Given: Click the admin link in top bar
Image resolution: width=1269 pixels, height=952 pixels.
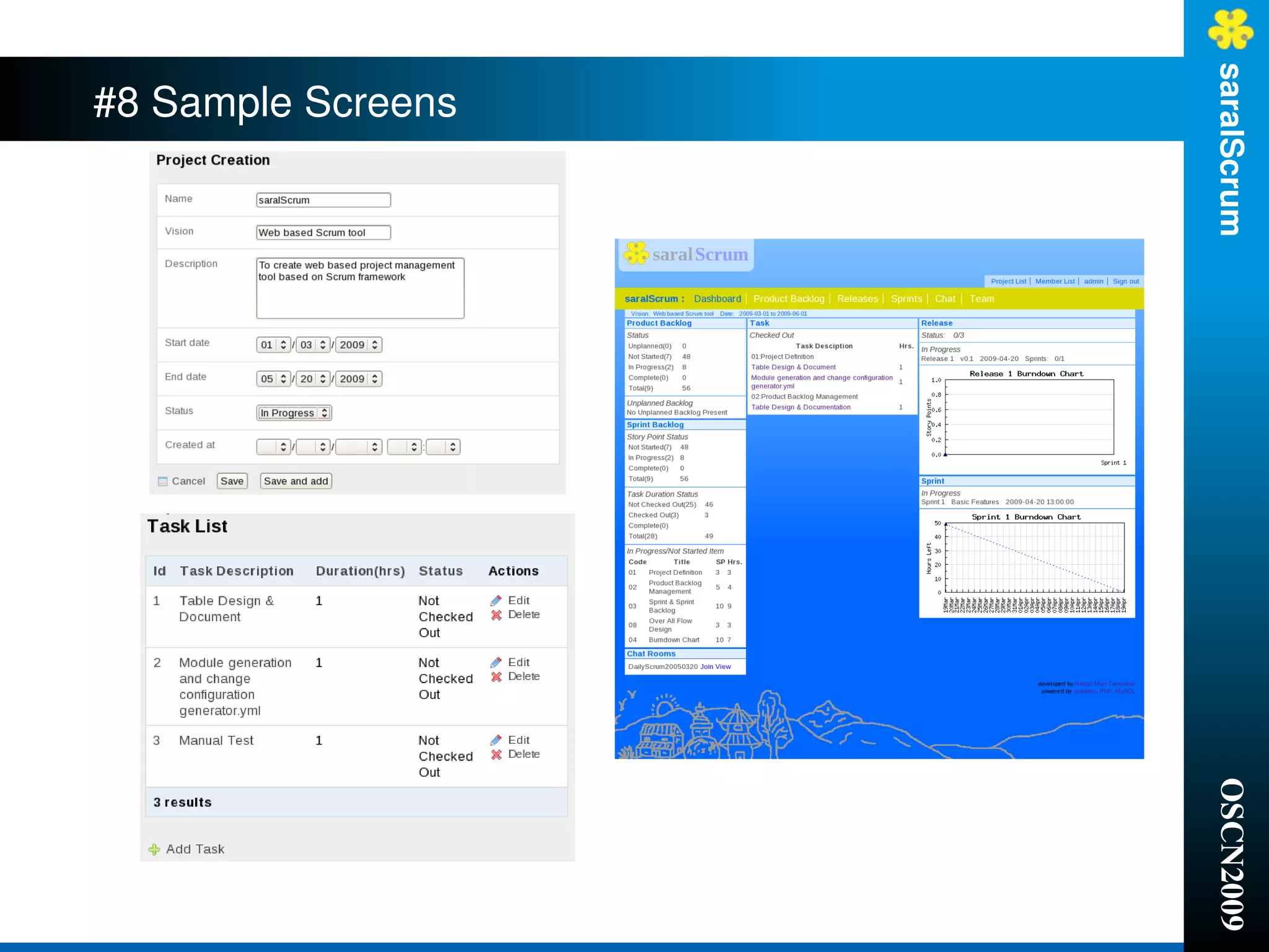Looking at the screenshot, I should click(x=1094, y=281).
